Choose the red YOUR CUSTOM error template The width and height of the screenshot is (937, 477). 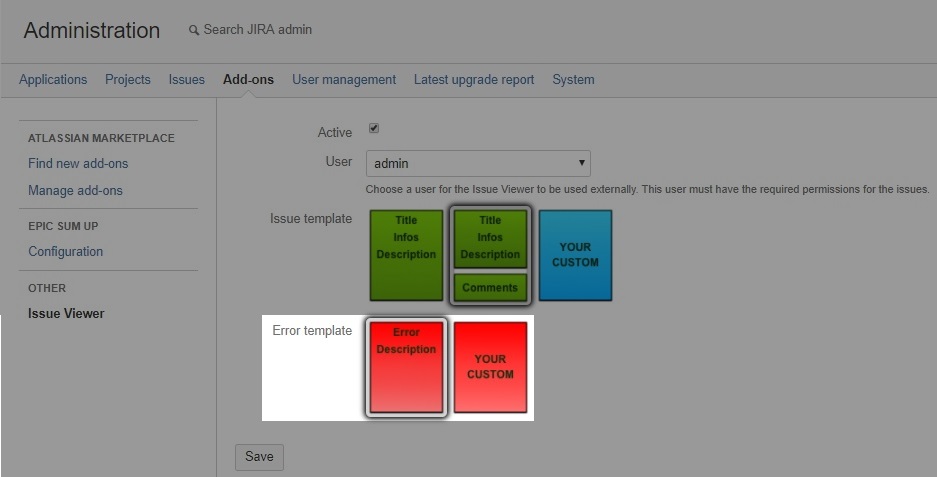tap(490, 367)
